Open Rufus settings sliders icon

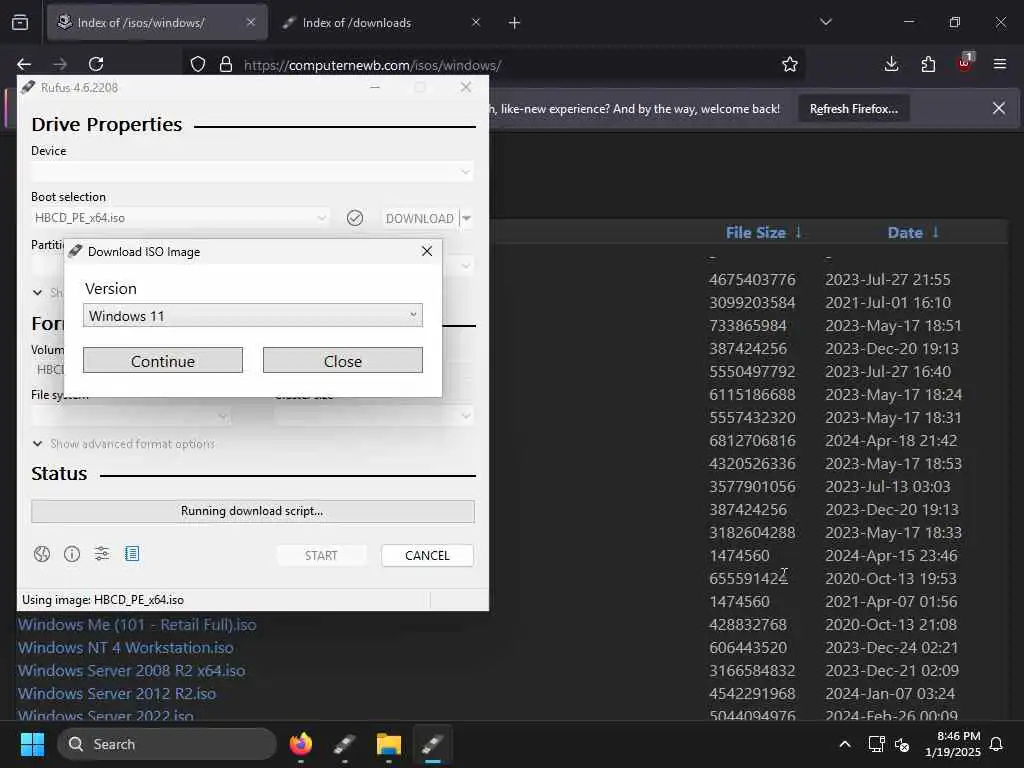coord(102,554)
